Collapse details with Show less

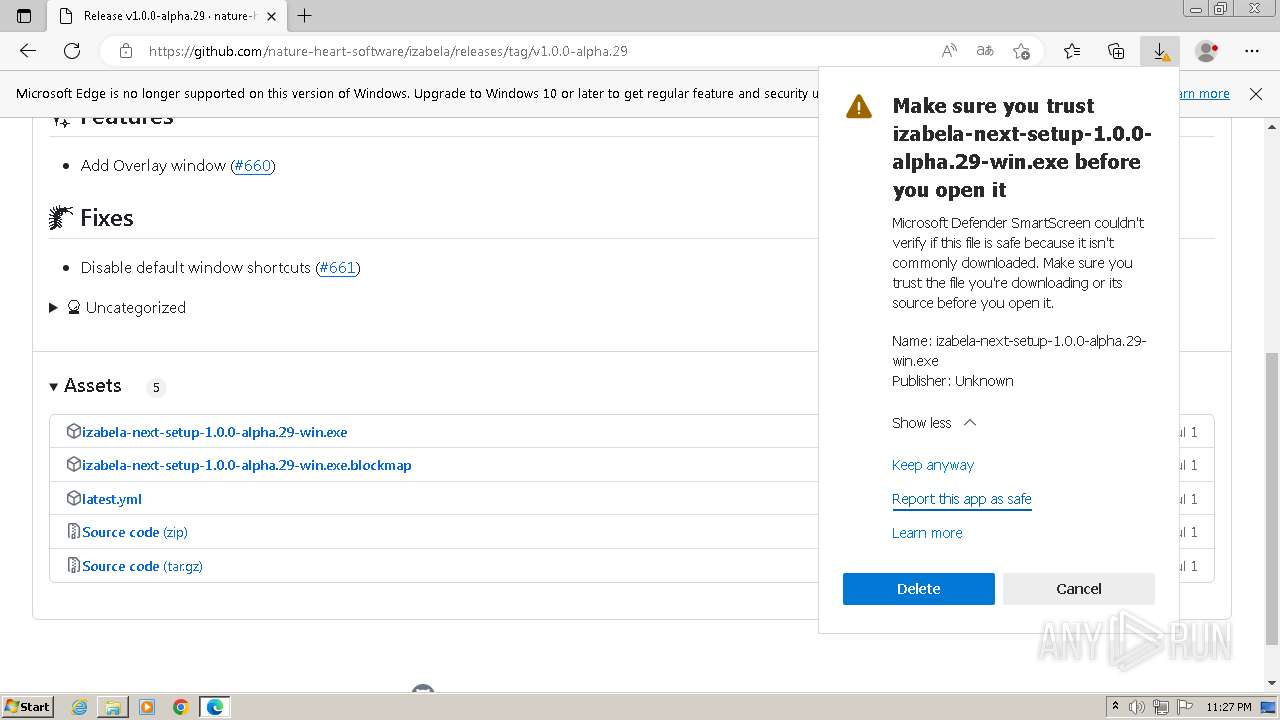coord(933,423)
